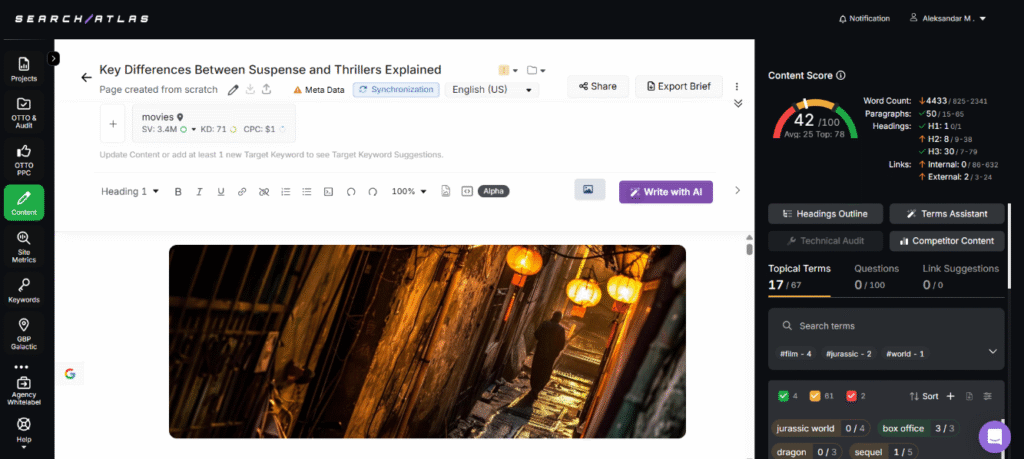Open the 100% zoom dropdown

pyautogui.click(x=409, y=191)
